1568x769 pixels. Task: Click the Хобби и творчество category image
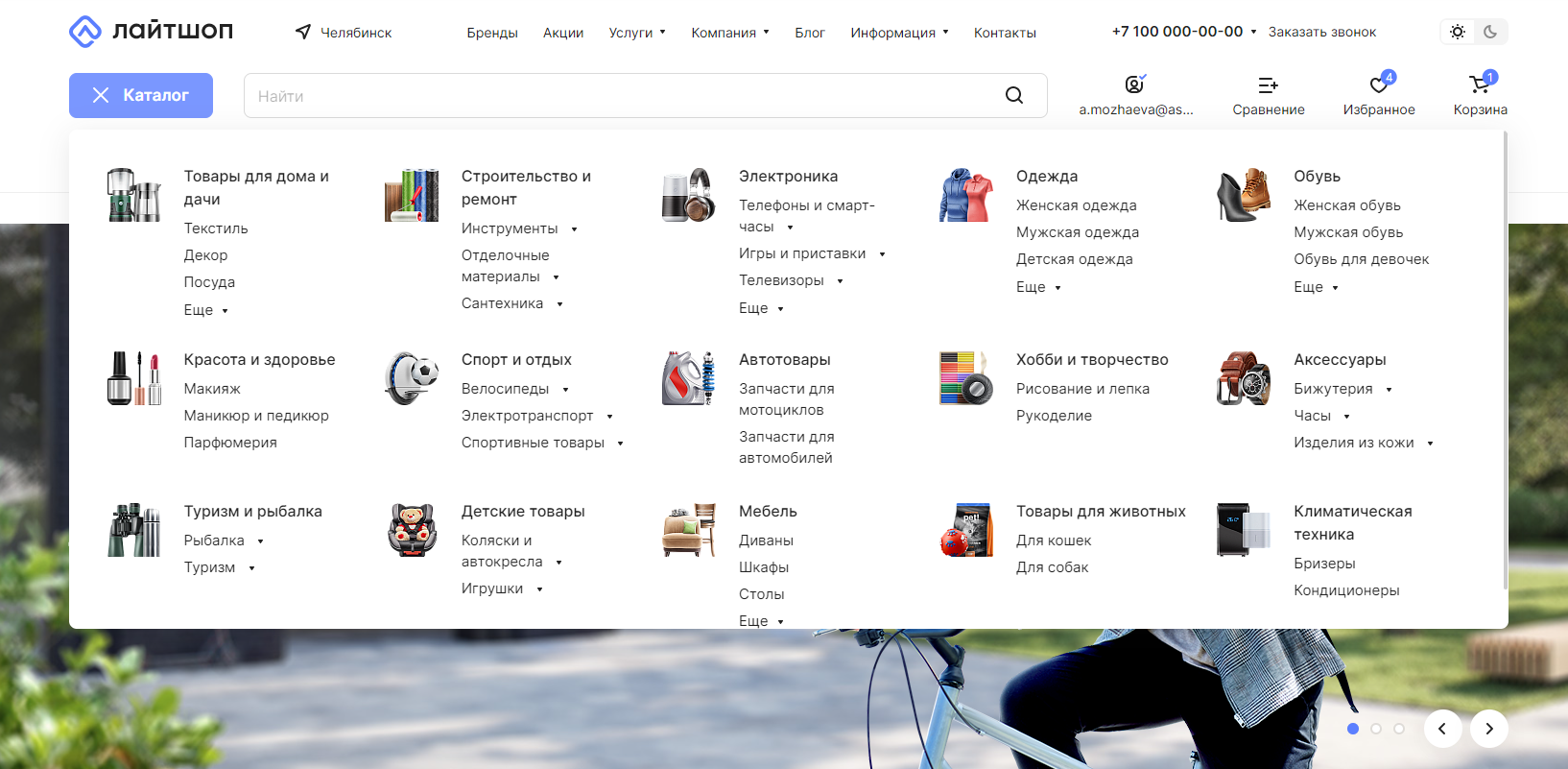point(965,378)
